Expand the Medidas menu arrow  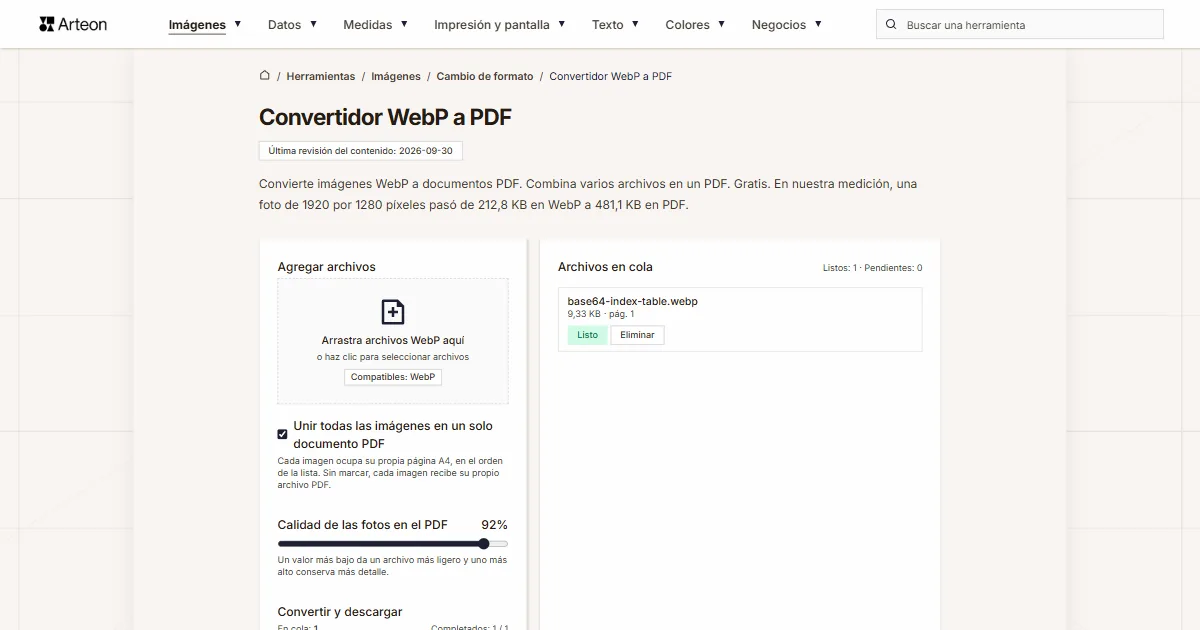[x=404, y=23]
